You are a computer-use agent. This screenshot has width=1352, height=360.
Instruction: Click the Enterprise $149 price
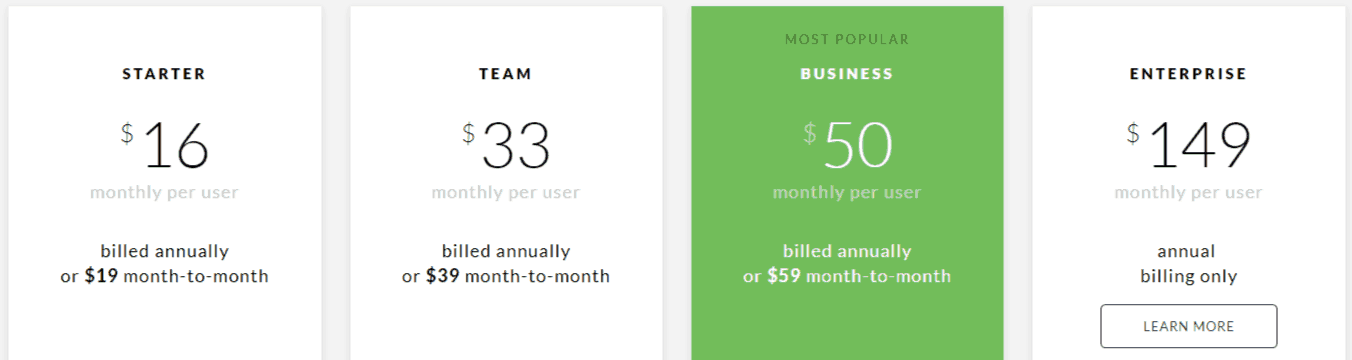[1188, 146]
